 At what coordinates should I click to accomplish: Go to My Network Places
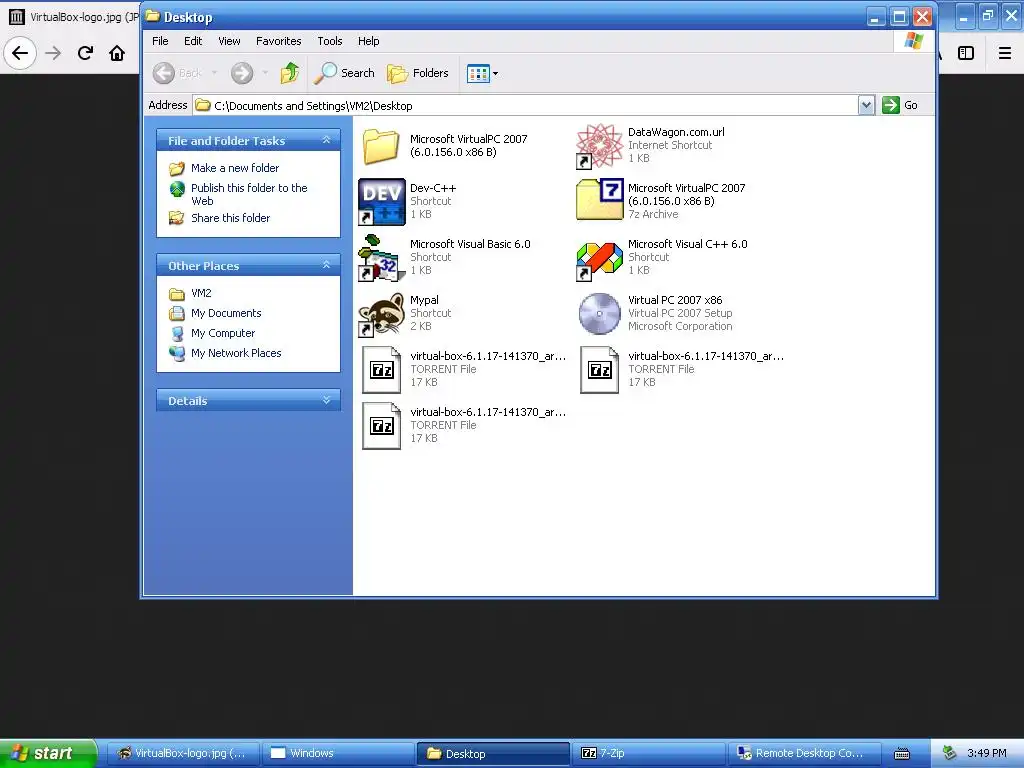[236, 353]
